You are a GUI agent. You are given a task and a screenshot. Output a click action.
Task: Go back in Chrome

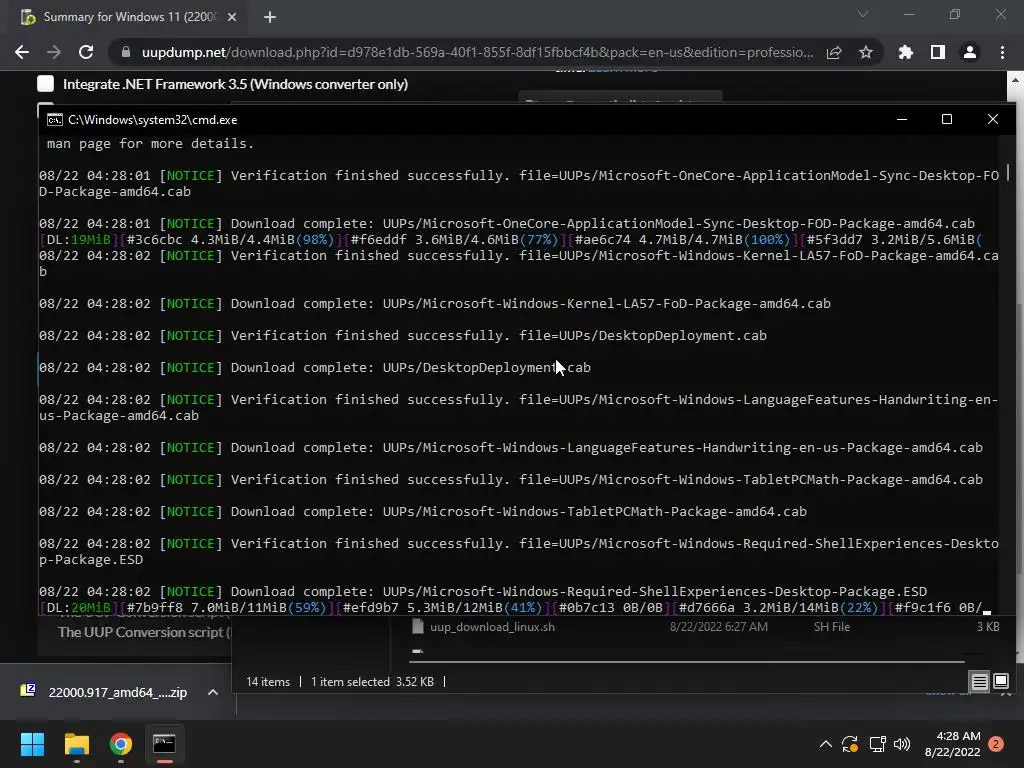(22, 52)
